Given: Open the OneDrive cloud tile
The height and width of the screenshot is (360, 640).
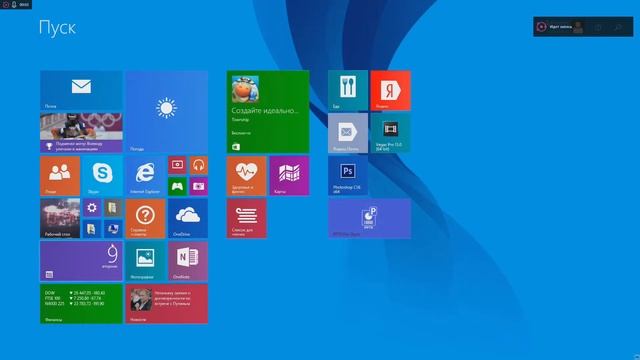Looking at the screenshot, I should [188, 218].
